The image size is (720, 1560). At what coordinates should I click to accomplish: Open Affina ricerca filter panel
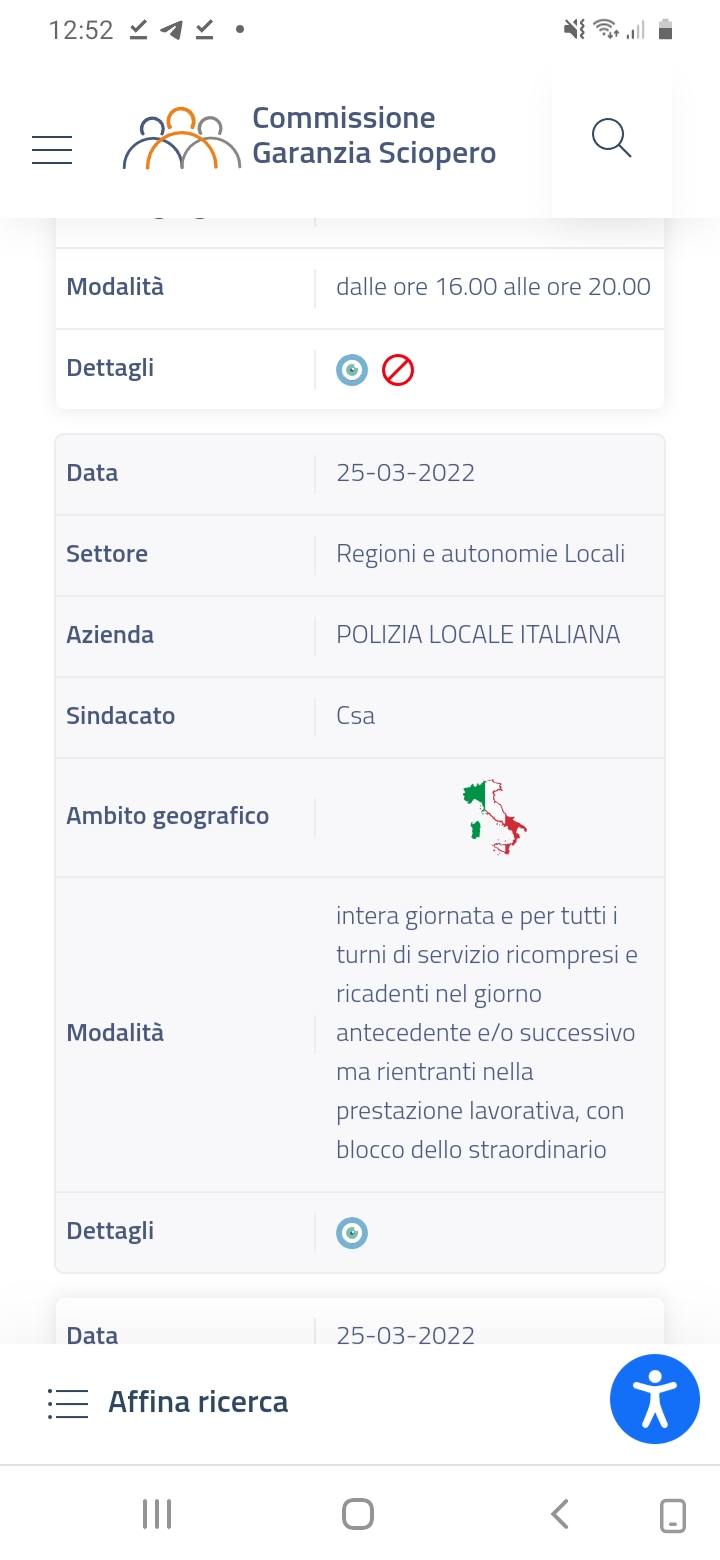[198, 1402]
